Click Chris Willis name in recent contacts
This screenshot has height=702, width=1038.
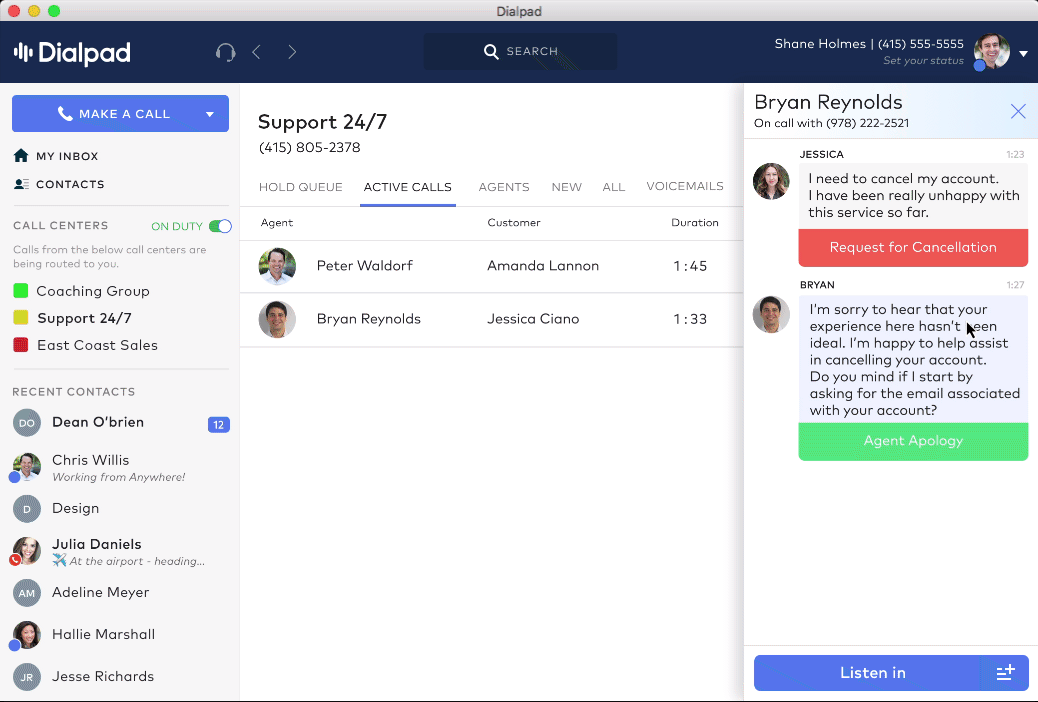(91, 460)
